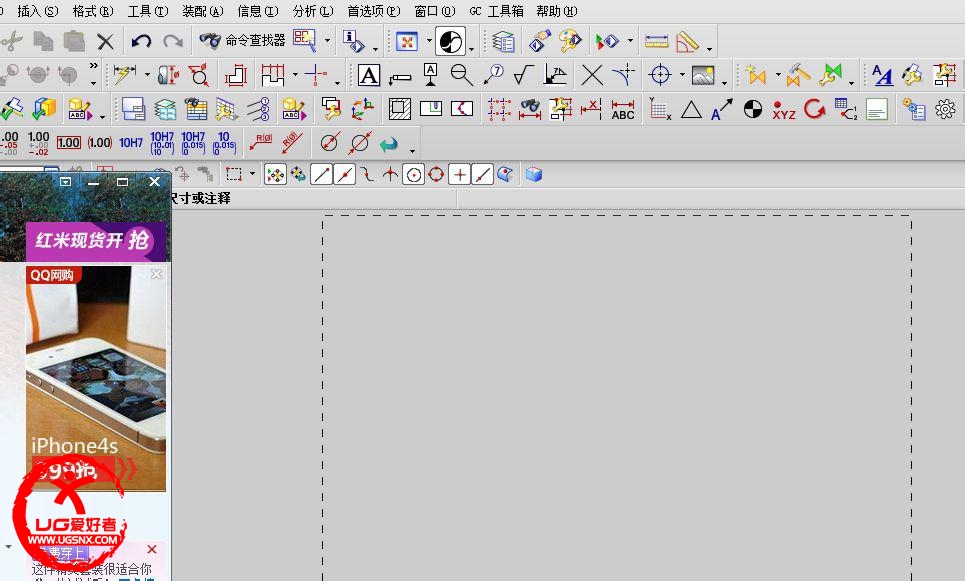Click the blue cube icon on selection bar
This screenshot has height=581, width=965.
click(534, 175)
